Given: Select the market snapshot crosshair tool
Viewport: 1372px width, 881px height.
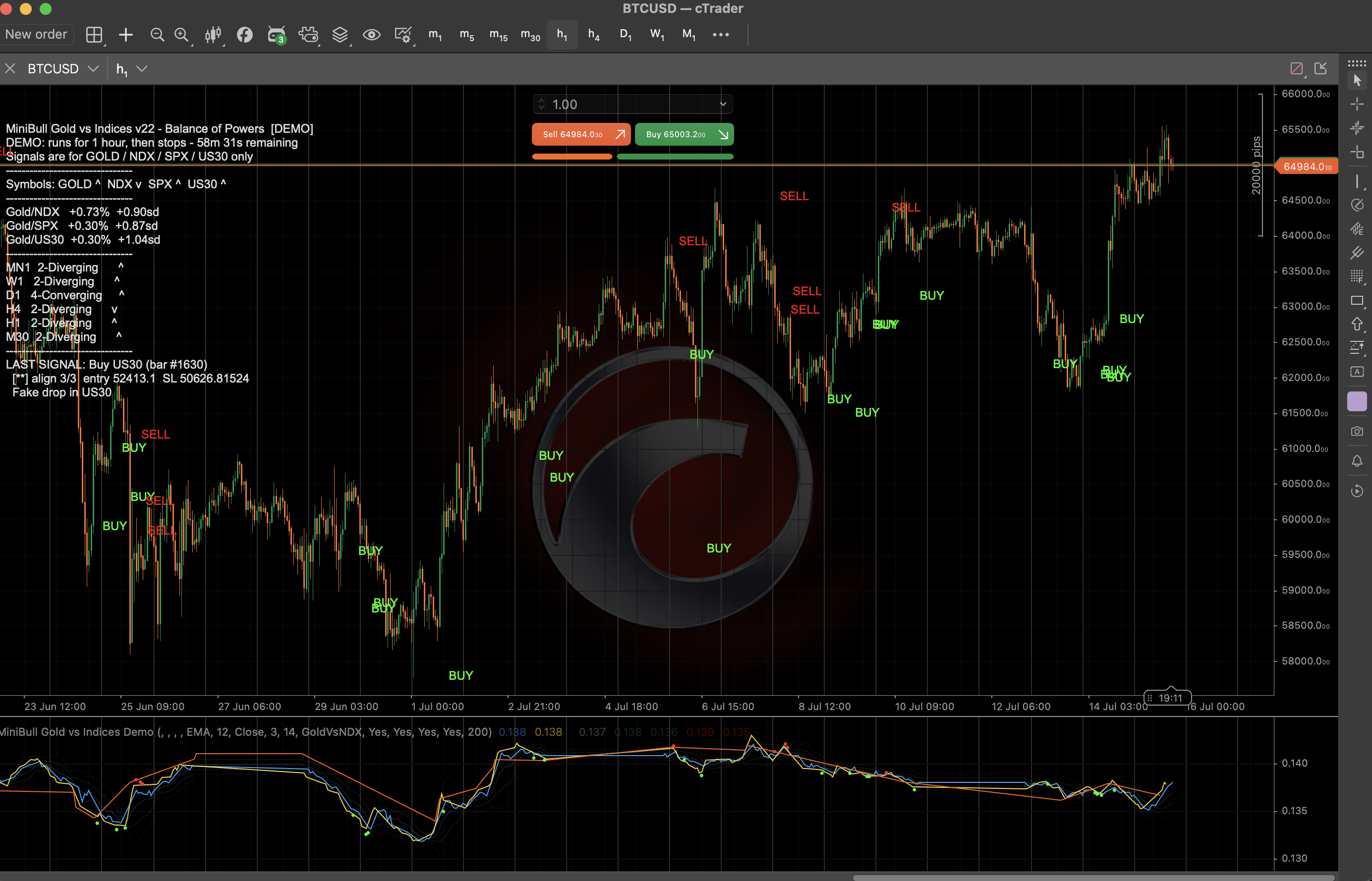Looking at the screenshot, I should click(1357, 127).
